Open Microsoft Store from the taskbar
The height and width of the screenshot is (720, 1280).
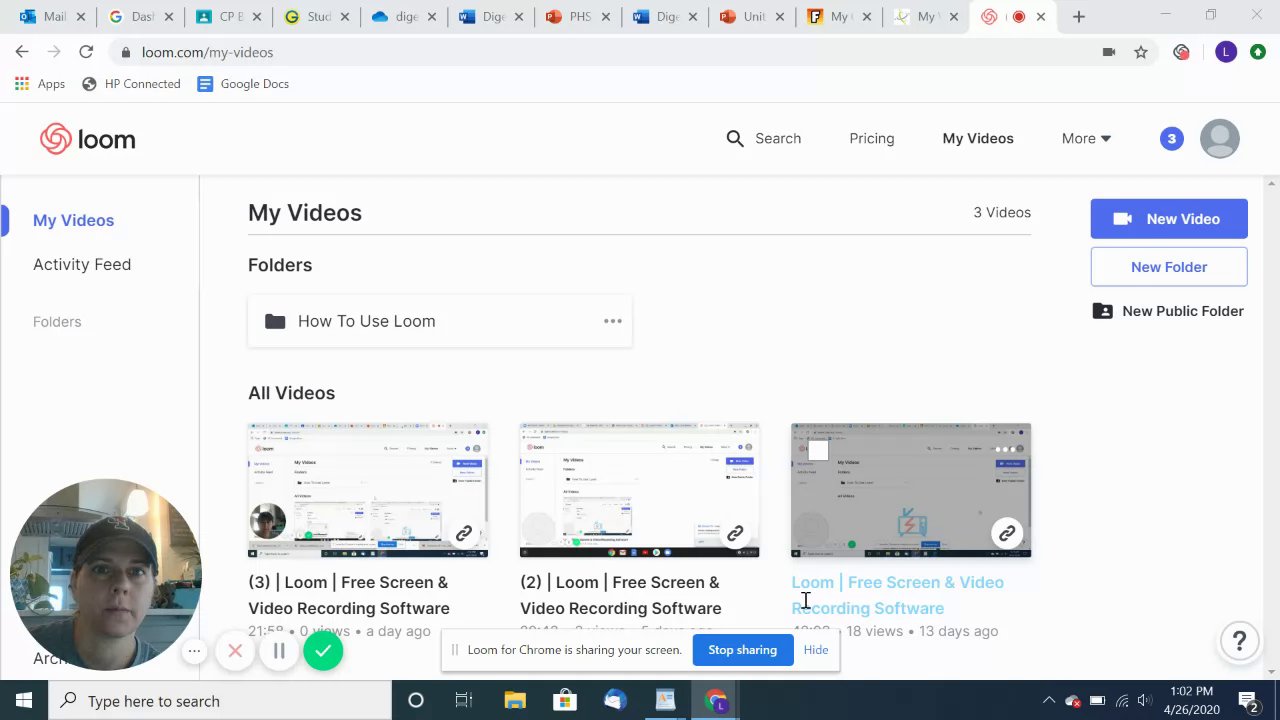coord(565,700)
